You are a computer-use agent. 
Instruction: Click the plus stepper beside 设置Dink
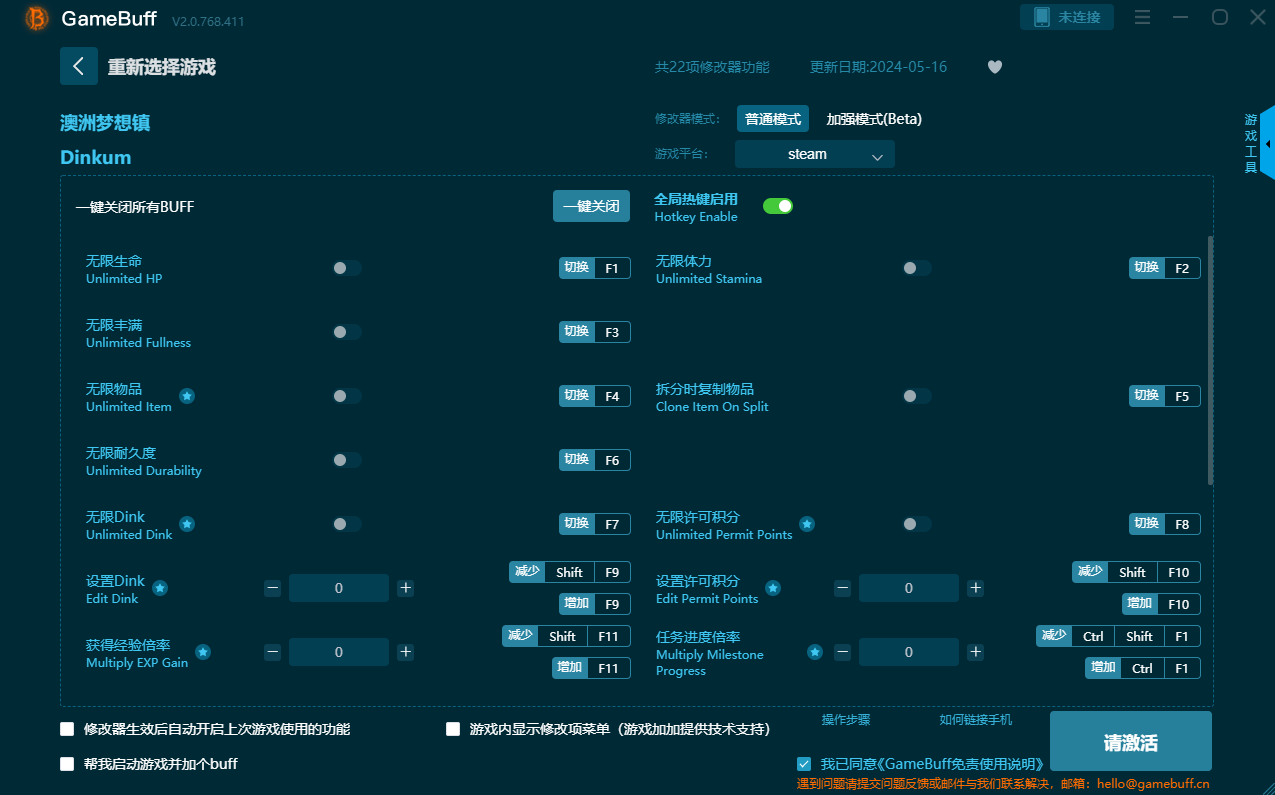[405, 588]
